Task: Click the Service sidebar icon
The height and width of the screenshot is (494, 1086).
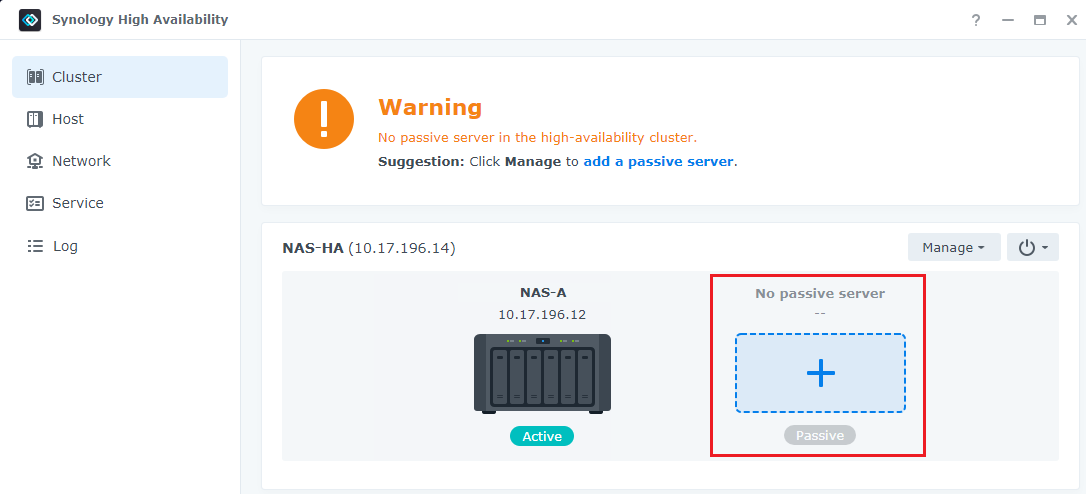Action: [x=35, y=203]
